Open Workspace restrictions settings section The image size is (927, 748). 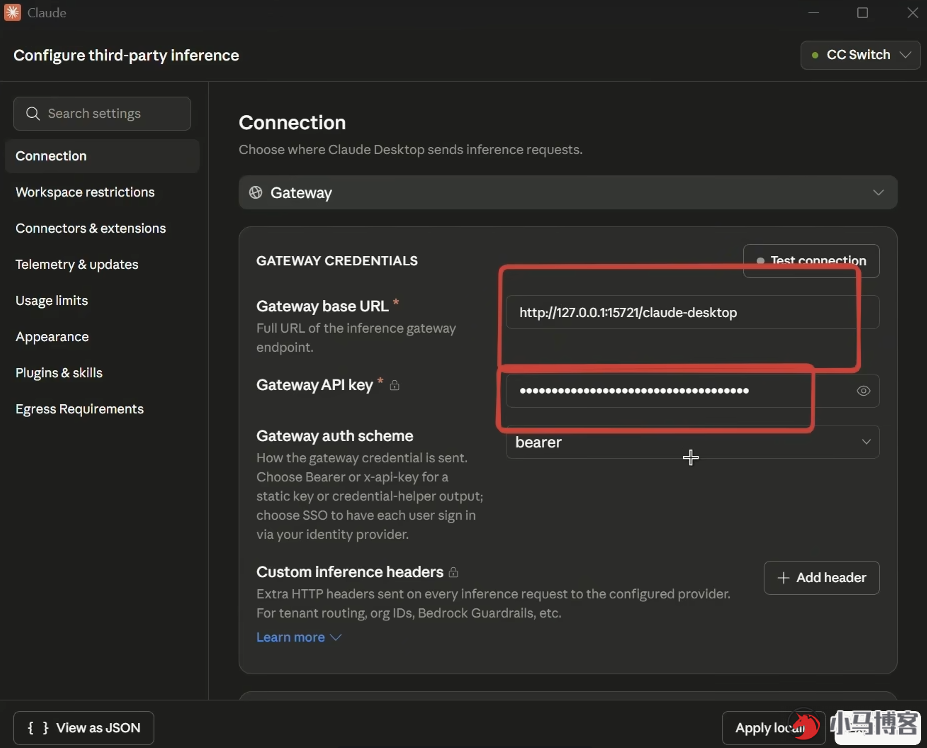(85, 192)
